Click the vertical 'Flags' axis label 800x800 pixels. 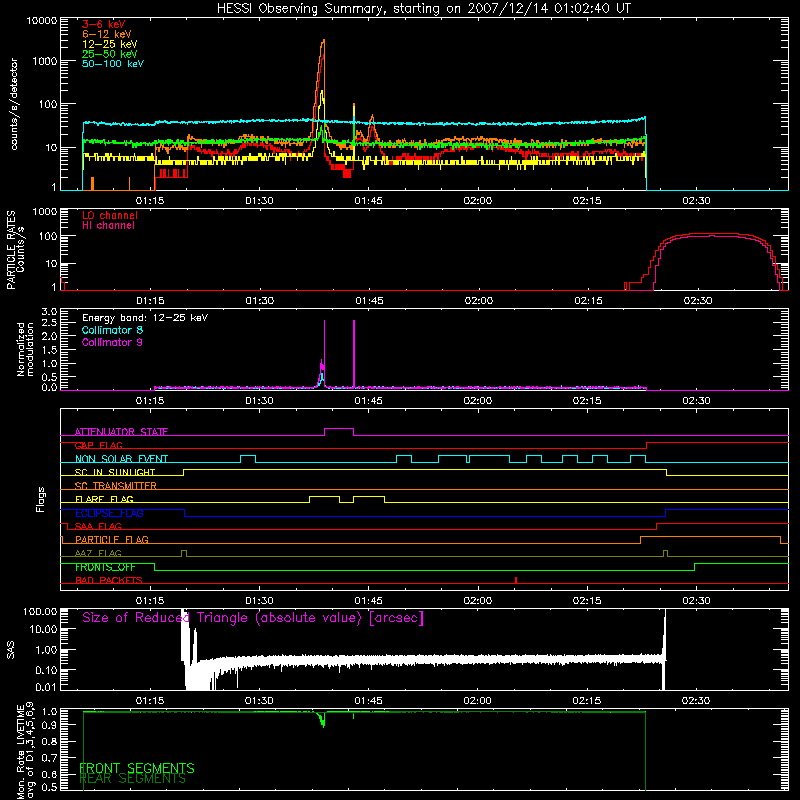tap(41, 499)
